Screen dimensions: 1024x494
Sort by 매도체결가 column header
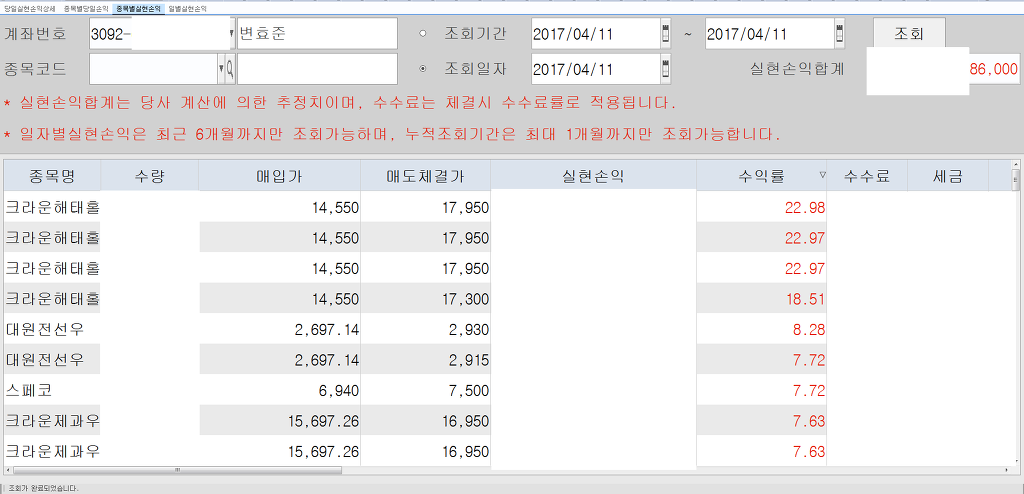425,176
